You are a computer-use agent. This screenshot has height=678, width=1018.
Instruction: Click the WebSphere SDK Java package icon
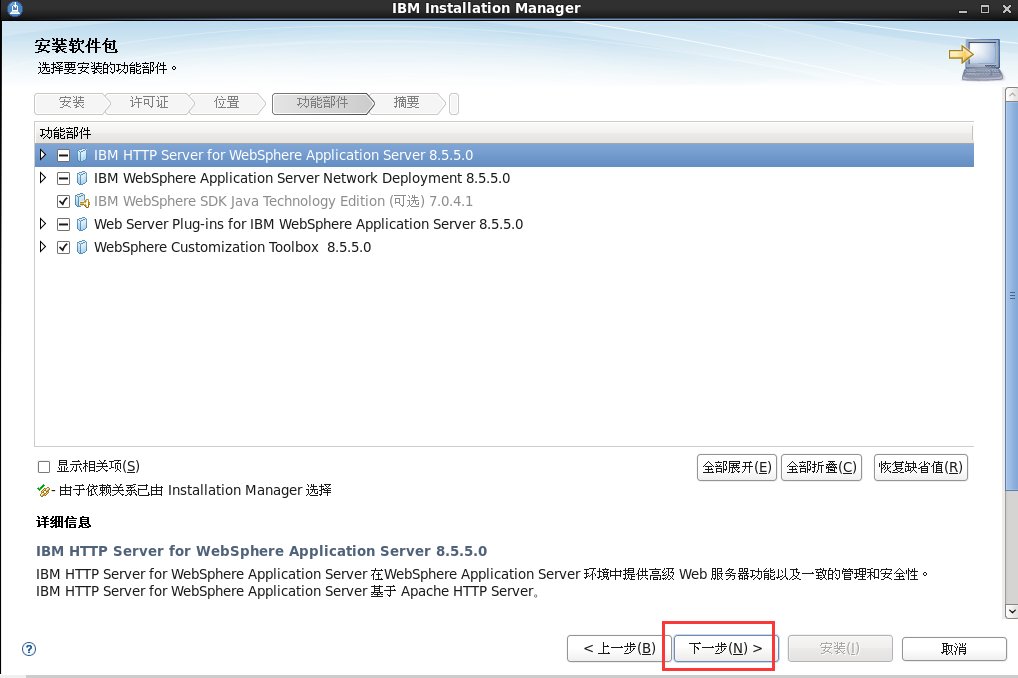tap(82, 201)
